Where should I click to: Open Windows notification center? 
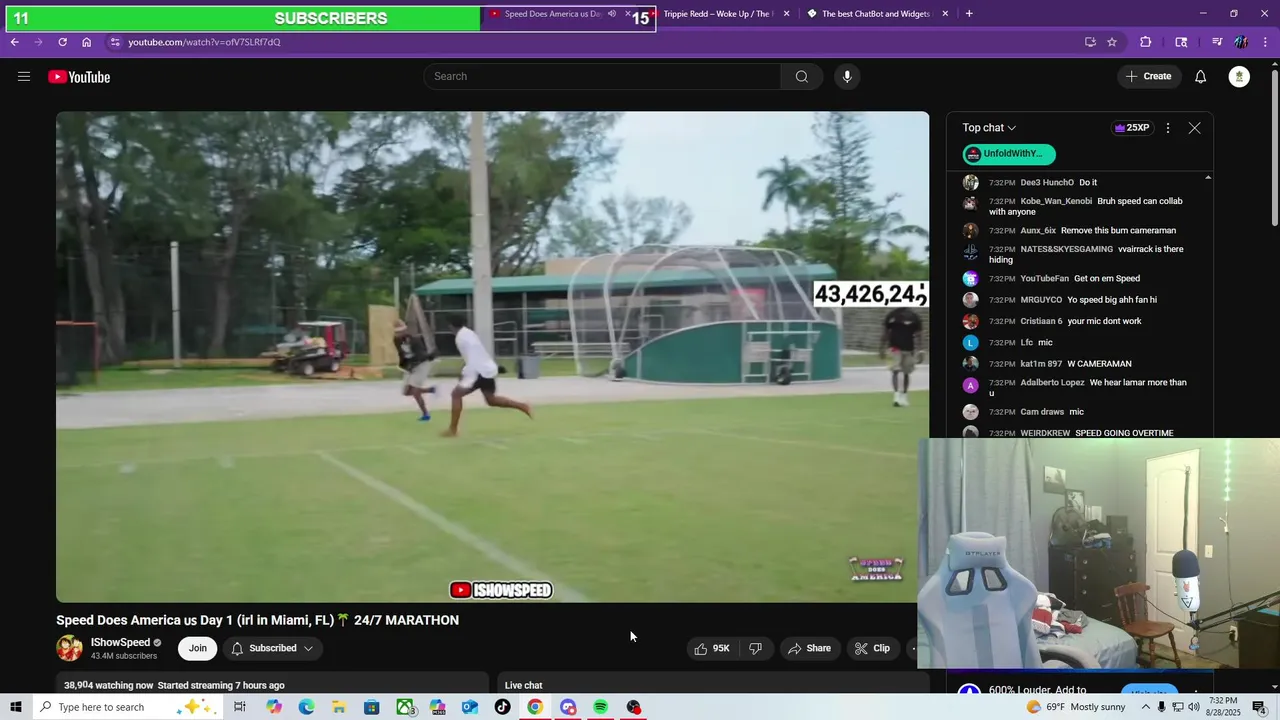click(x=1260, y=707)
